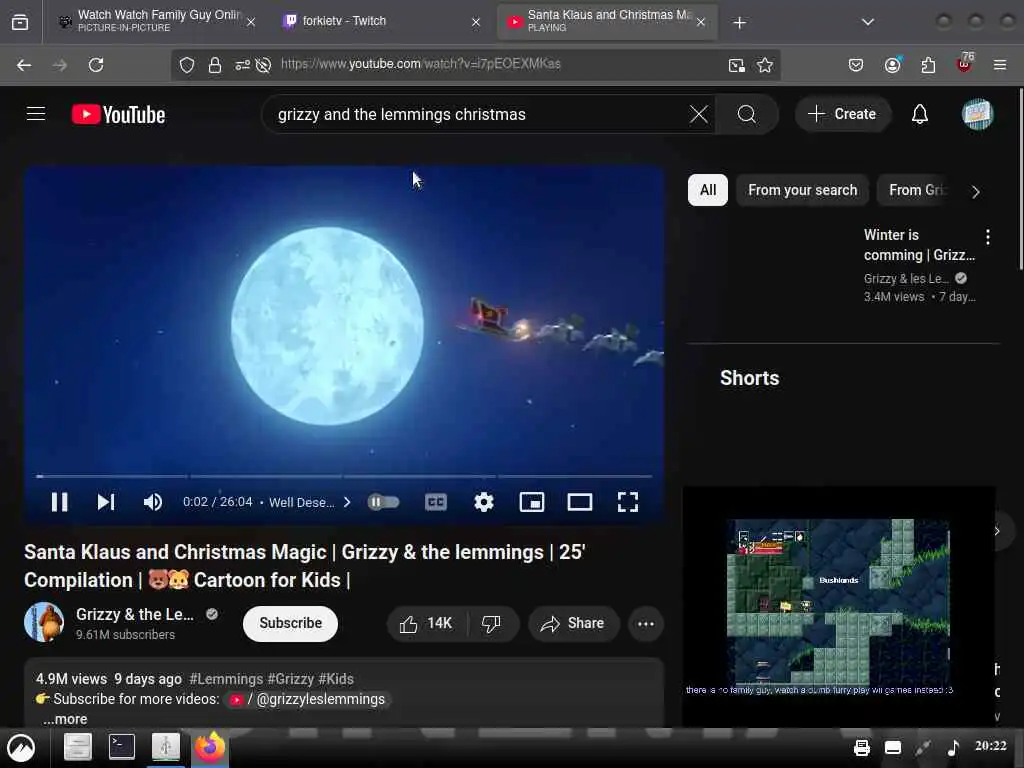Open the Firefox account icon

click(x=892, y=65)
